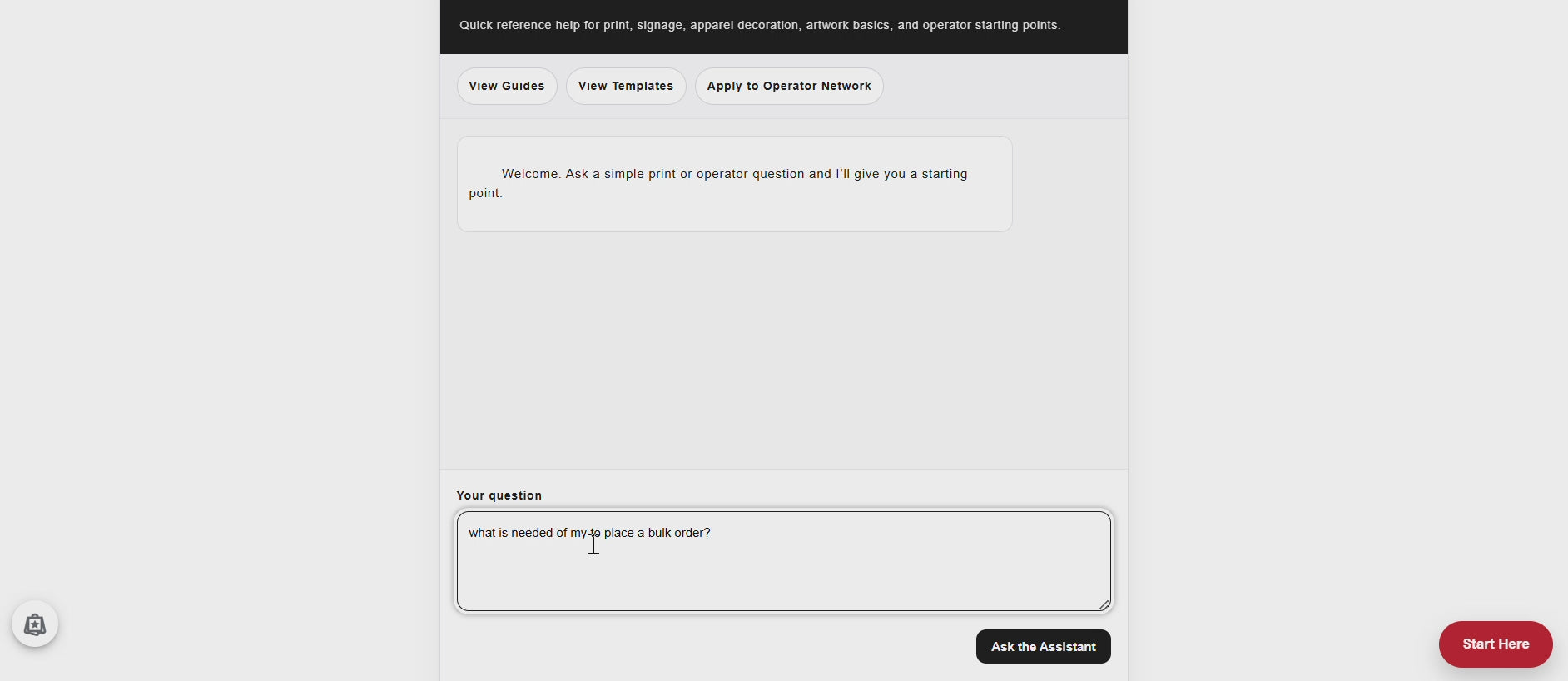Select Apply to Operator Network
1568x681 pixels.
click(x=789, y=86)
